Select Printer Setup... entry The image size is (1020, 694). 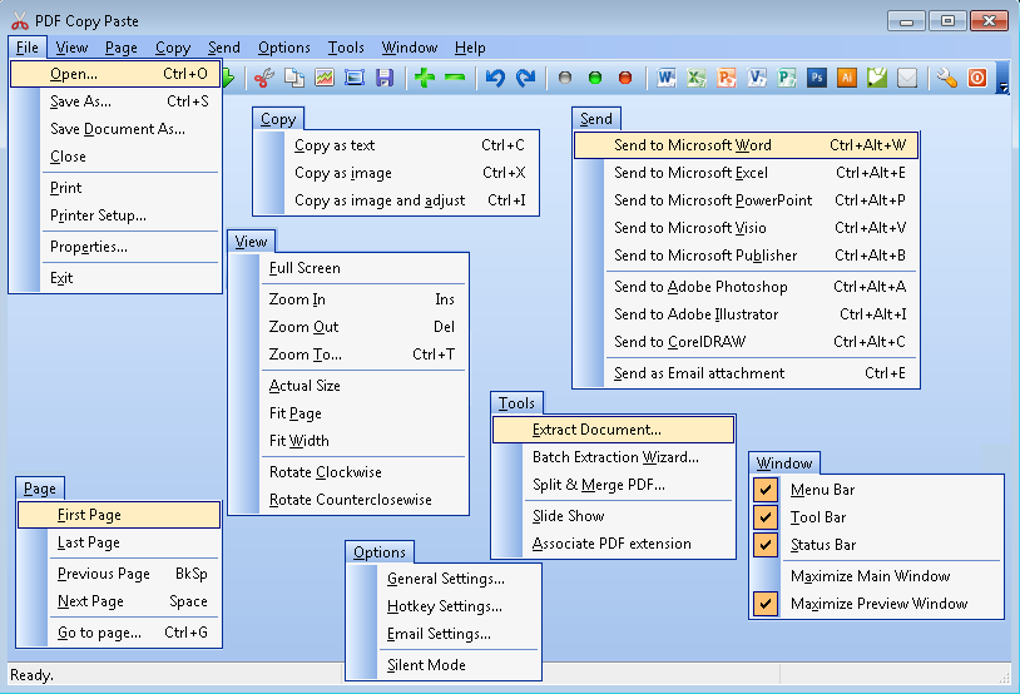coord(115,215)
